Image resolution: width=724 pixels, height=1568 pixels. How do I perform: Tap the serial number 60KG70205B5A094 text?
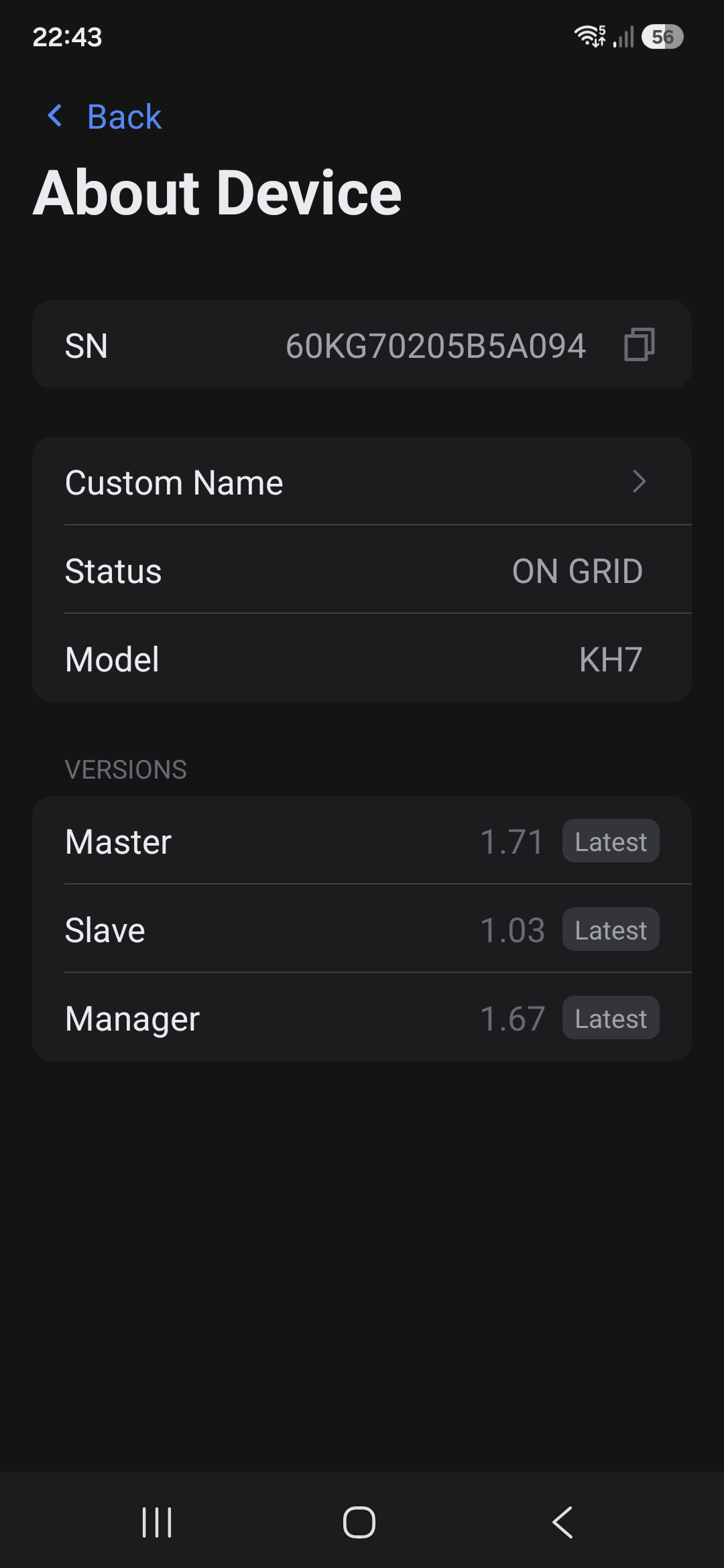click(436, 346)
